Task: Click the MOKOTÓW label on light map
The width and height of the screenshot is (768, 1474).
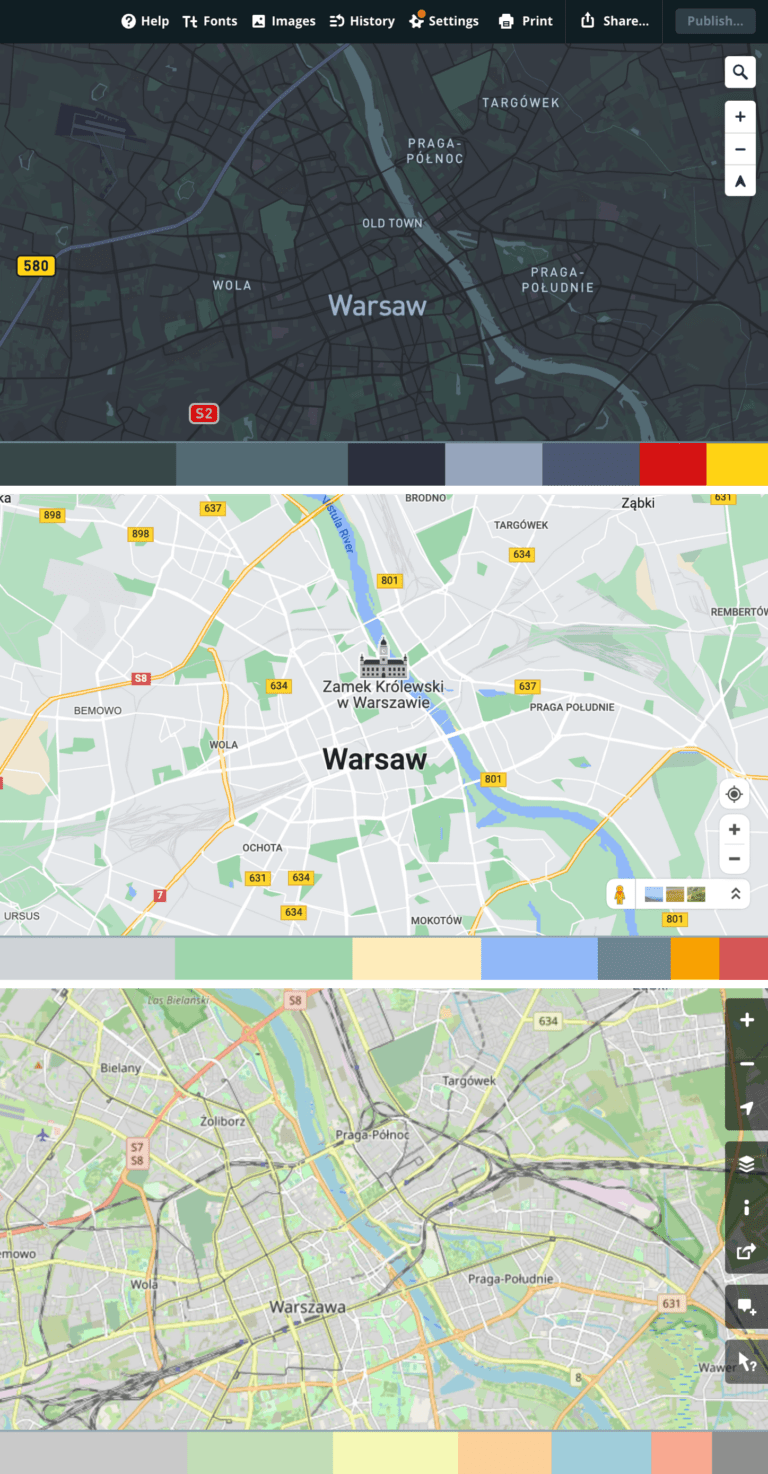Action: 436,920
